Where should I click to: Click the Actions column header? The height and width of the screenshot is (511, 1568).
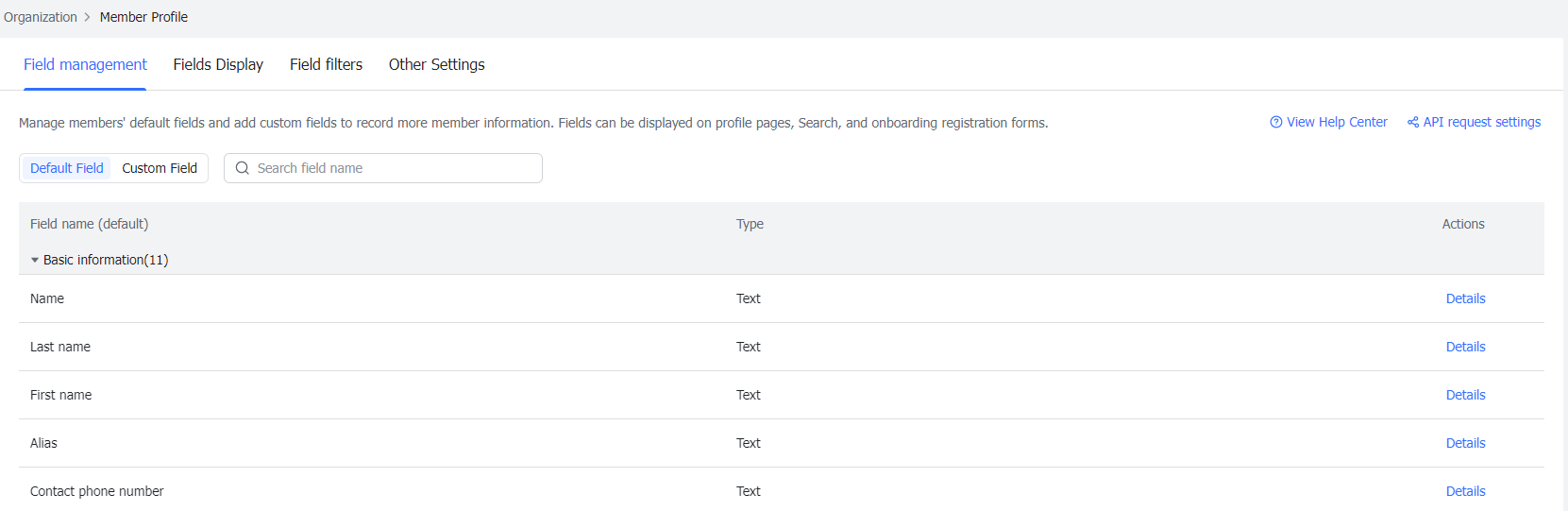pyautogui.click(x=1463, y=224)
